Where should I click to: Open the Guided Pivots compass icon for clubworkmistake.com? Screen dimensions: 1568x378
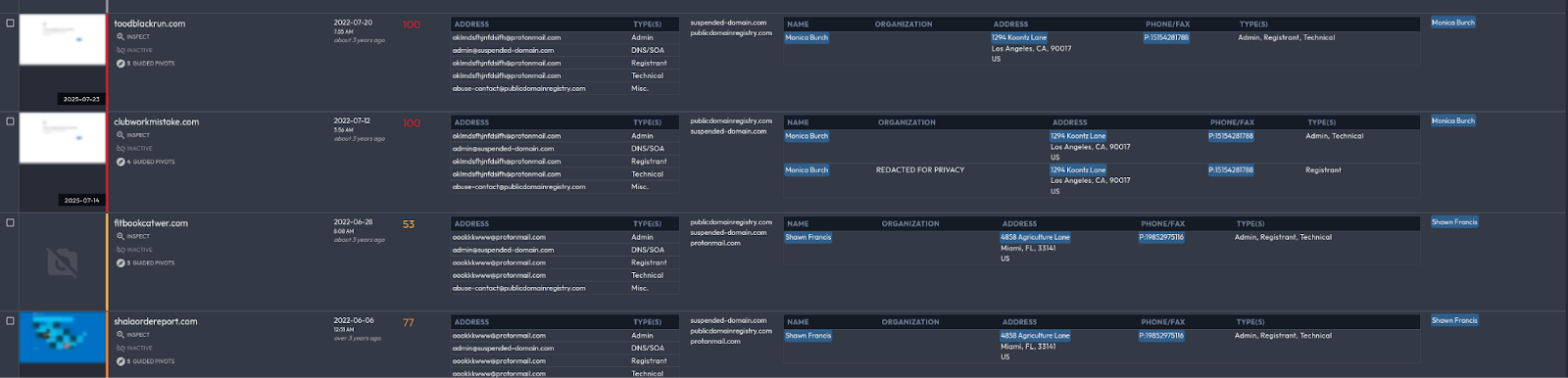pos(121,163)
